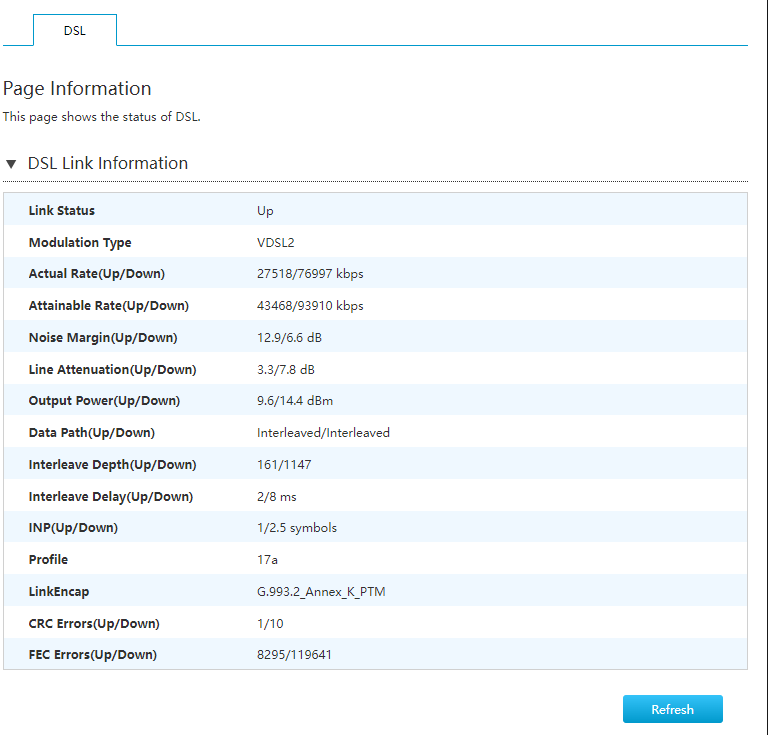
Task: Open the DSL tab
Action: [75, 30]
